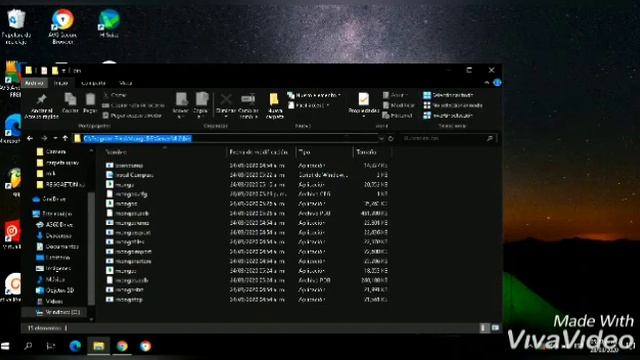Click Cortar in the ribbon
Viewport: 640px width, 360px height.
pyautogui.click(x=115, y=95)
